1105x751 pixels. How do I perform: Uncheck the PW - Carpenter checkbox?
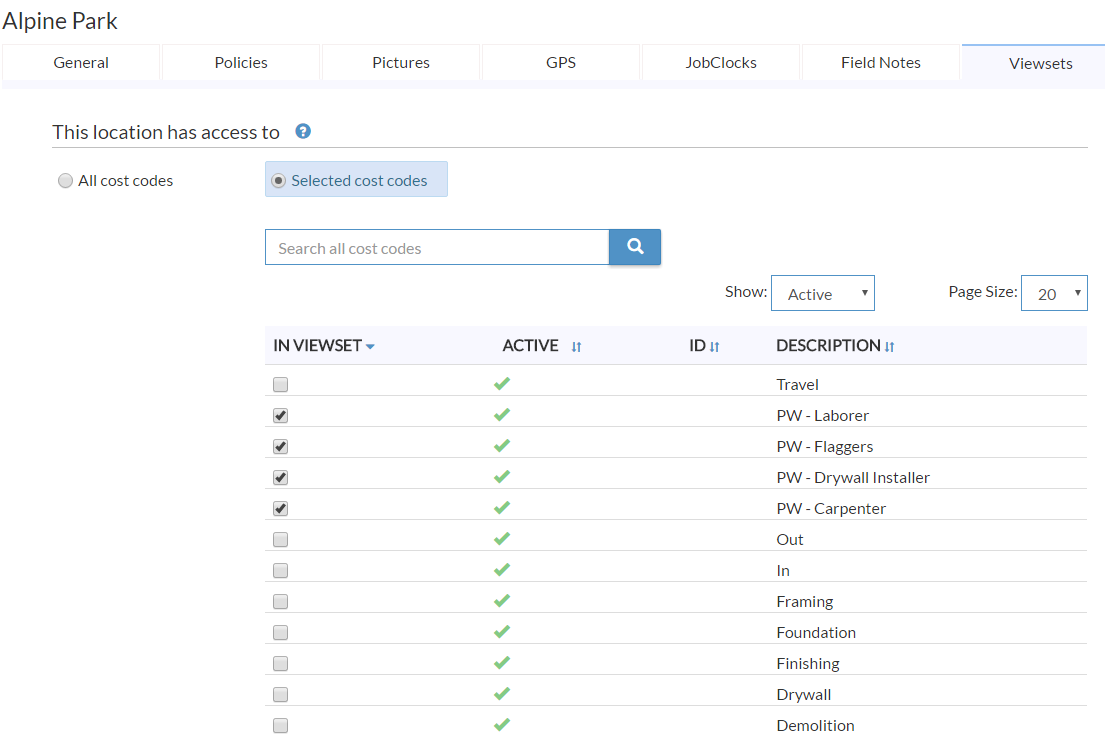pos(281,509)
